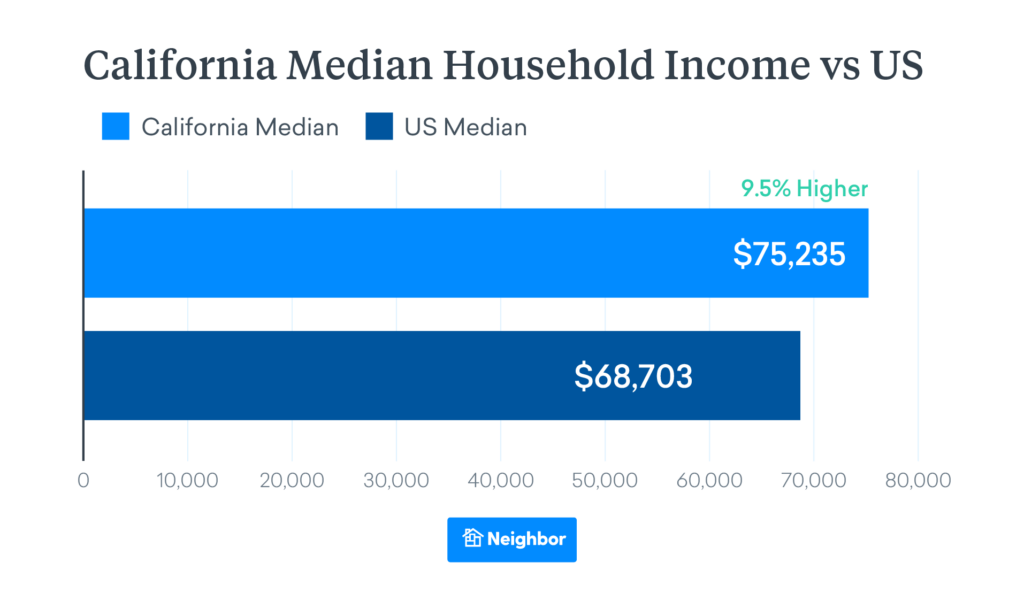Click the $68,703 value label
This screenshot has height=593, width=1024.
point(634,376)
